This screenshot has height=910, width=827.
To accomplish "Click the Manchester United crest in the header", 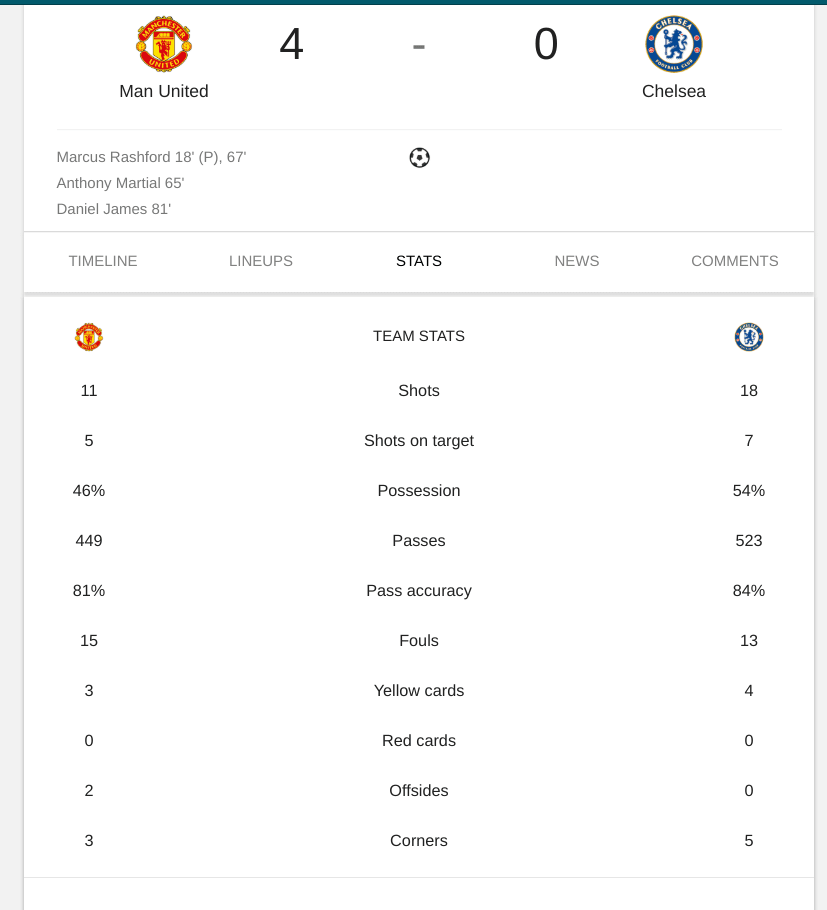I will pyautogui.click(x=164, y=44).
